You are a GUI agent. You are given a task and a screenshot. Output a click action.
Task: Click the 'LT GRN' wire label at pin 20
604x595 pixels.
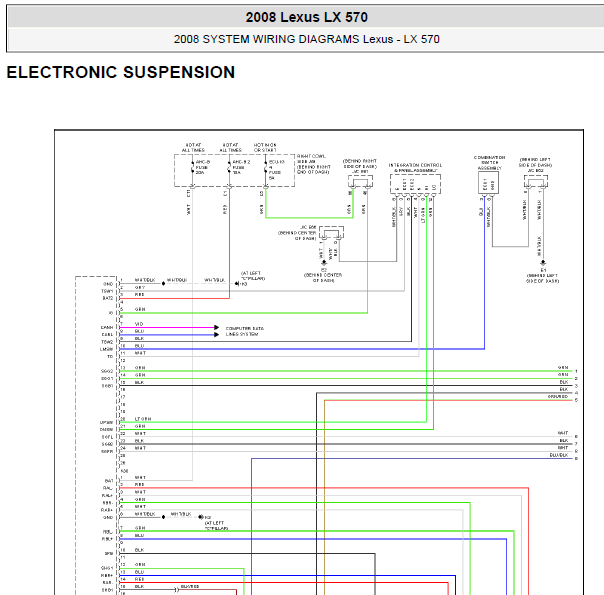[143, 419]
